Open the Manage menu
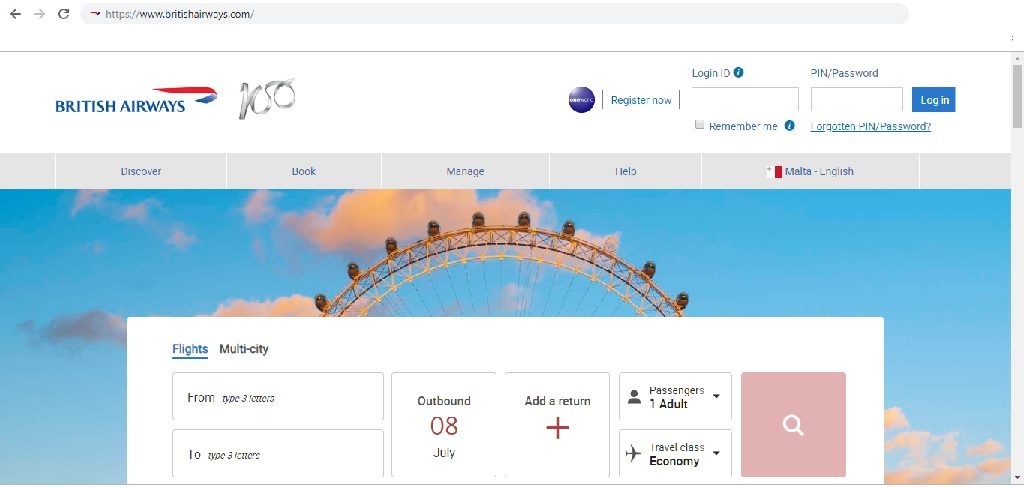The height and width of the screenshot is (488, 1024). pos(466,171)
